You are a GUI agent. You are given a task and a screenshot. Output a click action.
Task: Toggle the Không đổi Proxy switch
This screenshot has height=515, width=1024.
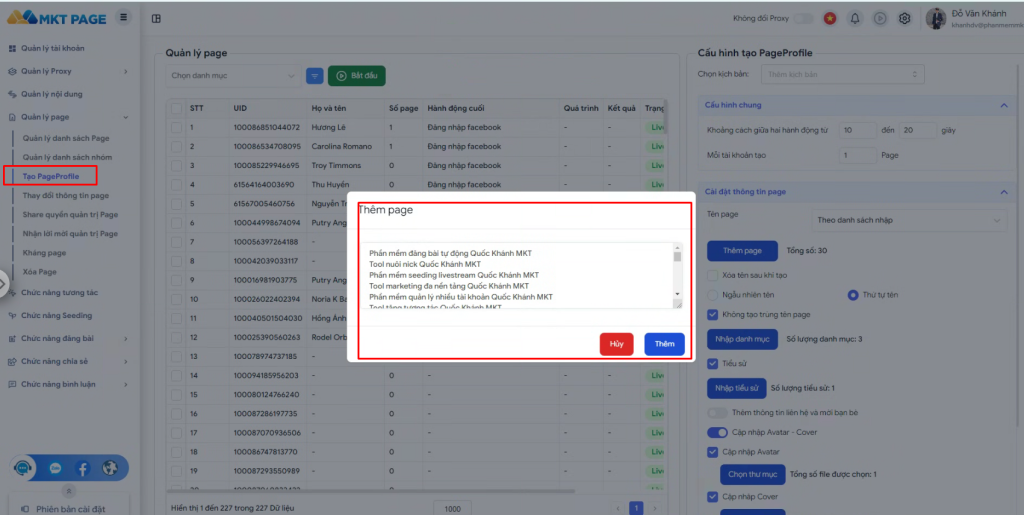(x=804, y=18)
